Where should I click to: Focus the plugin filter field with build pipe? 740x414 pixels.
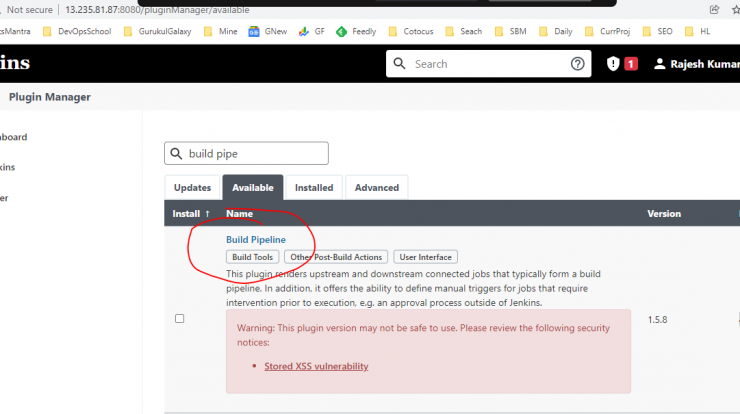point(246,153)
